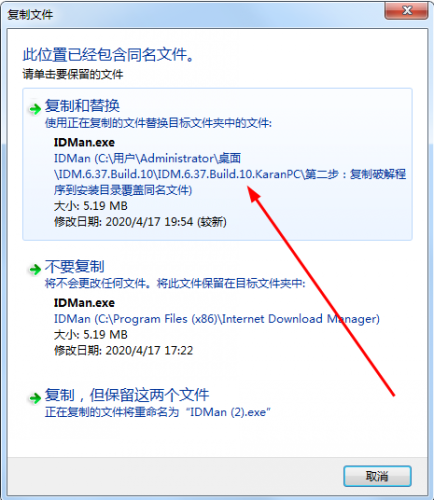This screenshot has height=500, width=434.
Task: Click the green arrow beside 不要复制
Action: coord(35,269)
